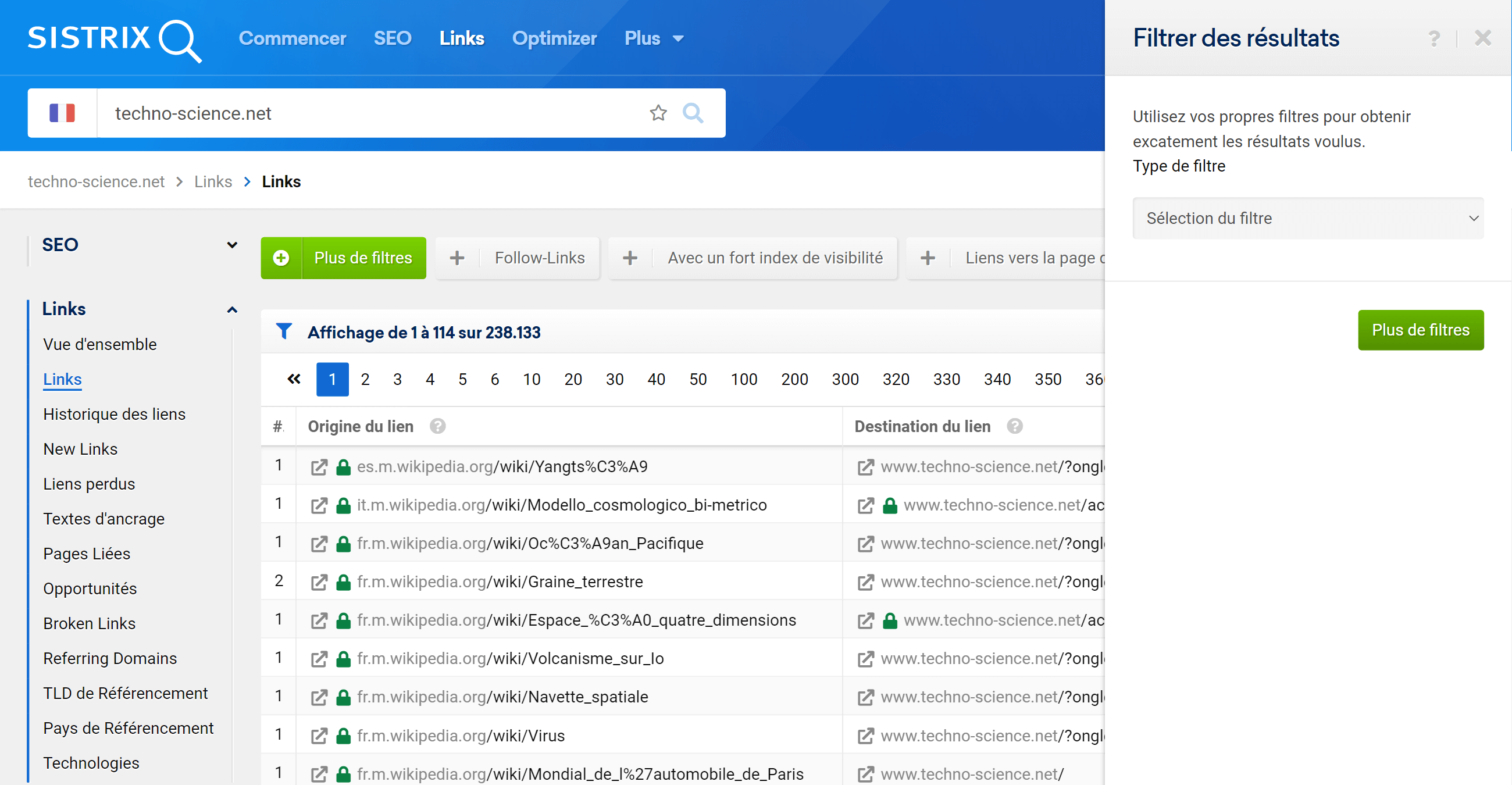
Task: Click the SISTRIX logo
Action: pyautogui.click(x=115, y=40)
